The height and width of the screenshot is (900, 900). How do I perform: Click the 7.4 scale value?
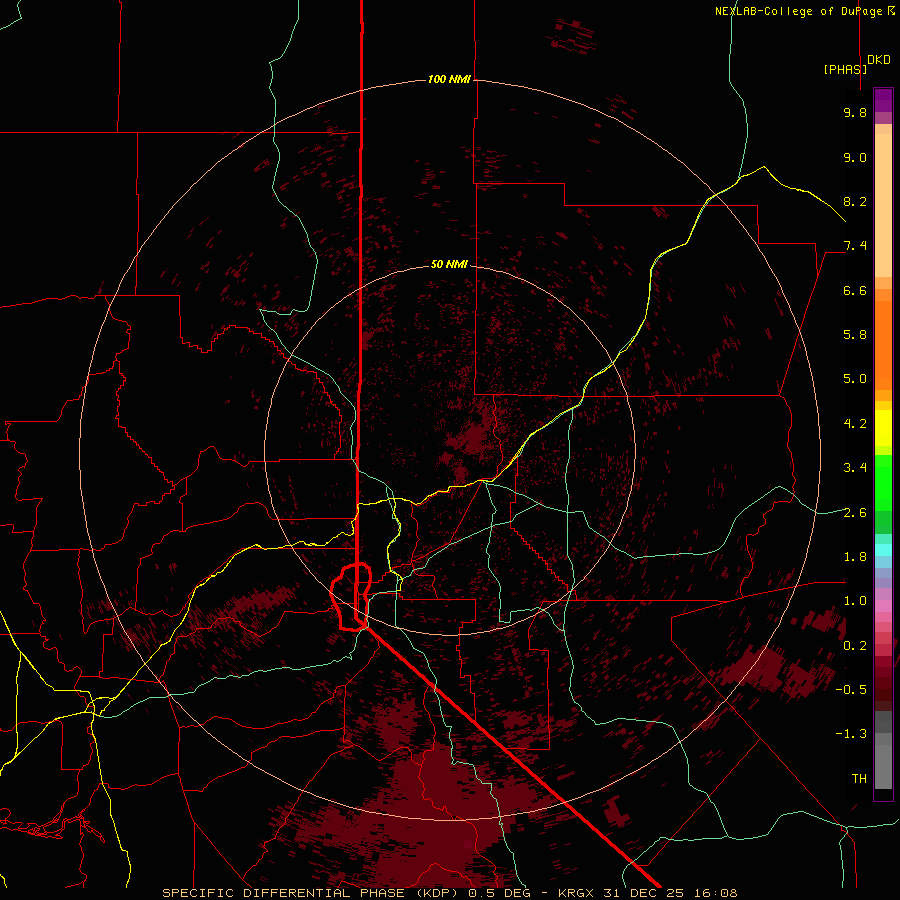pyautogui.click(x=855, y=246)
